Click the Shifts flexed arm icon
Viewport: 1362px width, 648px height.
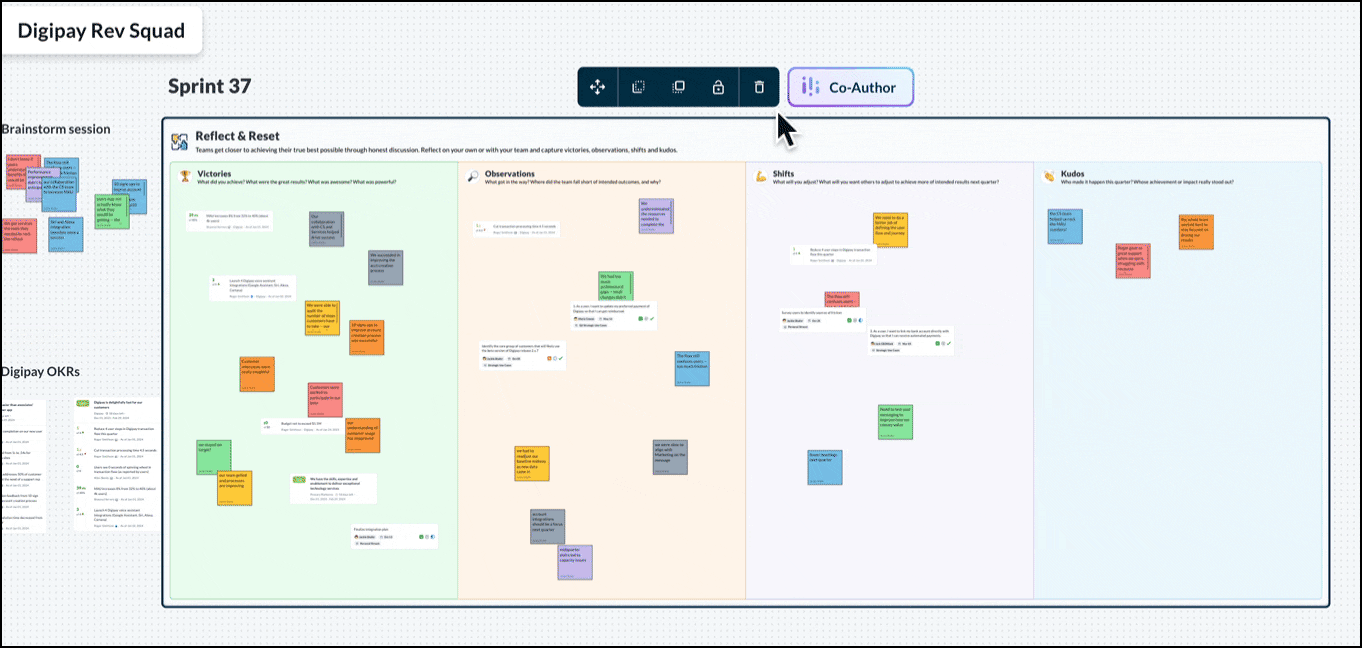762,175
